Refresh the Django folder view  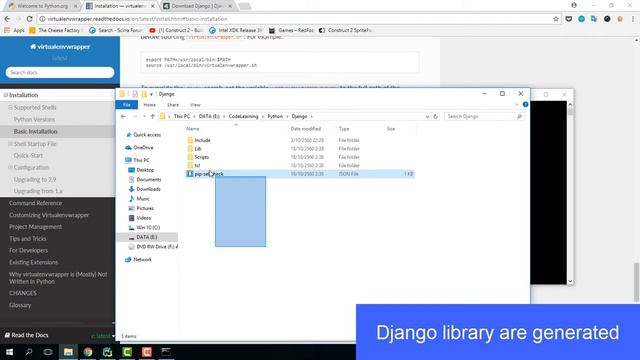click(x=436, y=116)
